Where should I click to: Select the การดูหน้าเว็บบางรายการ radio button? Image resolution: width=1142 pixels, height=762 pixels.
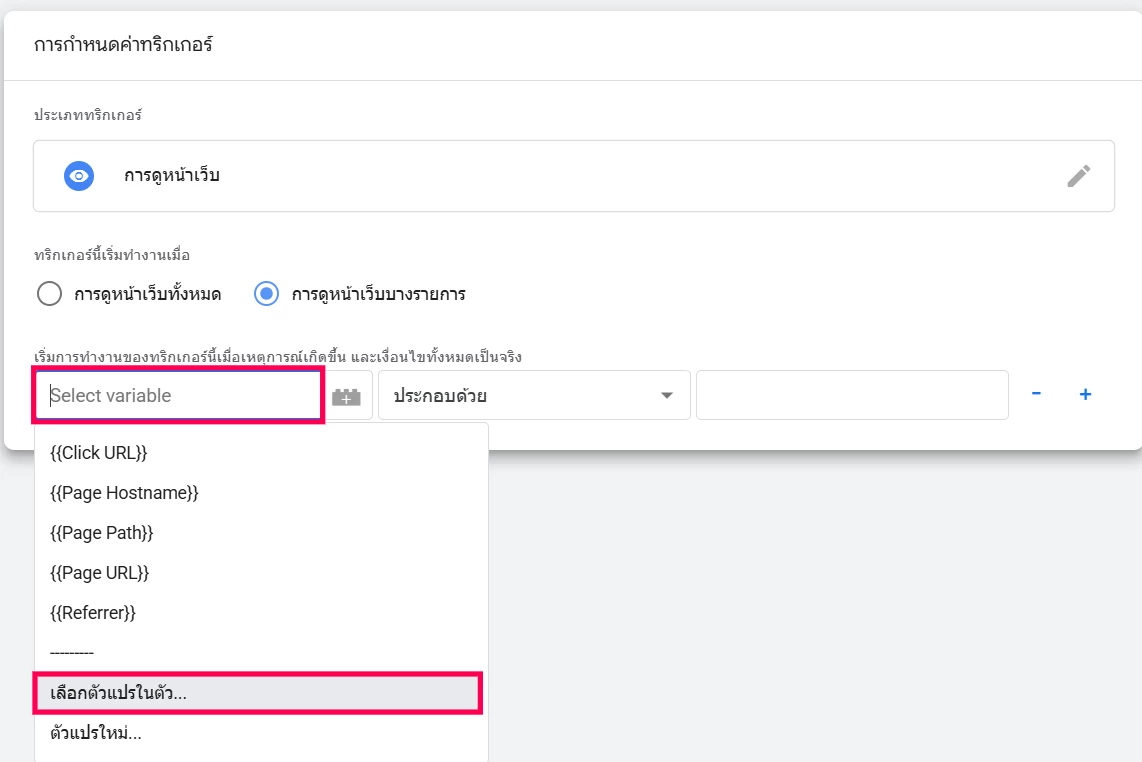coord(266,294)
